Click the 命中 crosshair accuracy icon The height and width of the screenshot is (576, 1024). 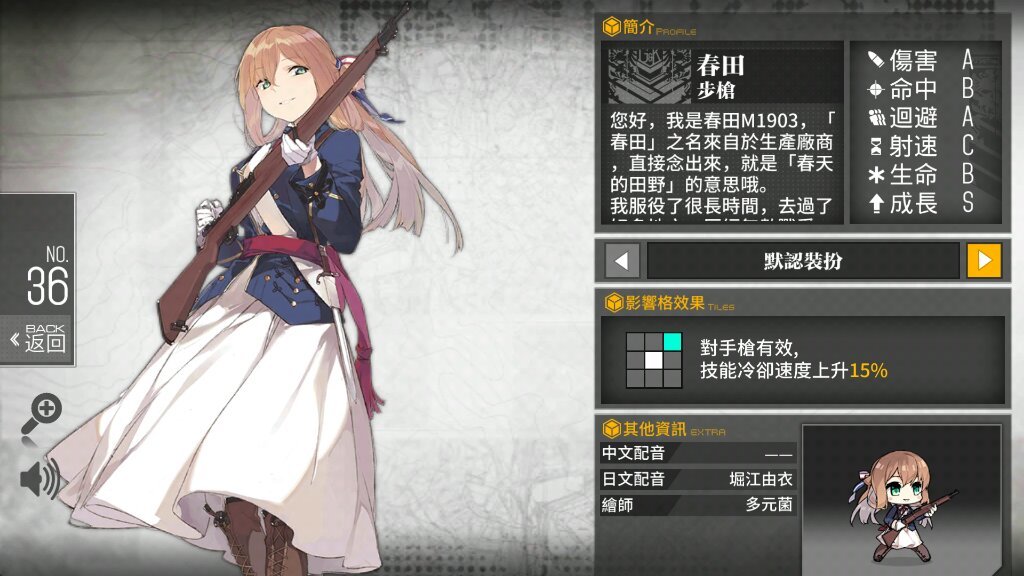tap(876, 89)
